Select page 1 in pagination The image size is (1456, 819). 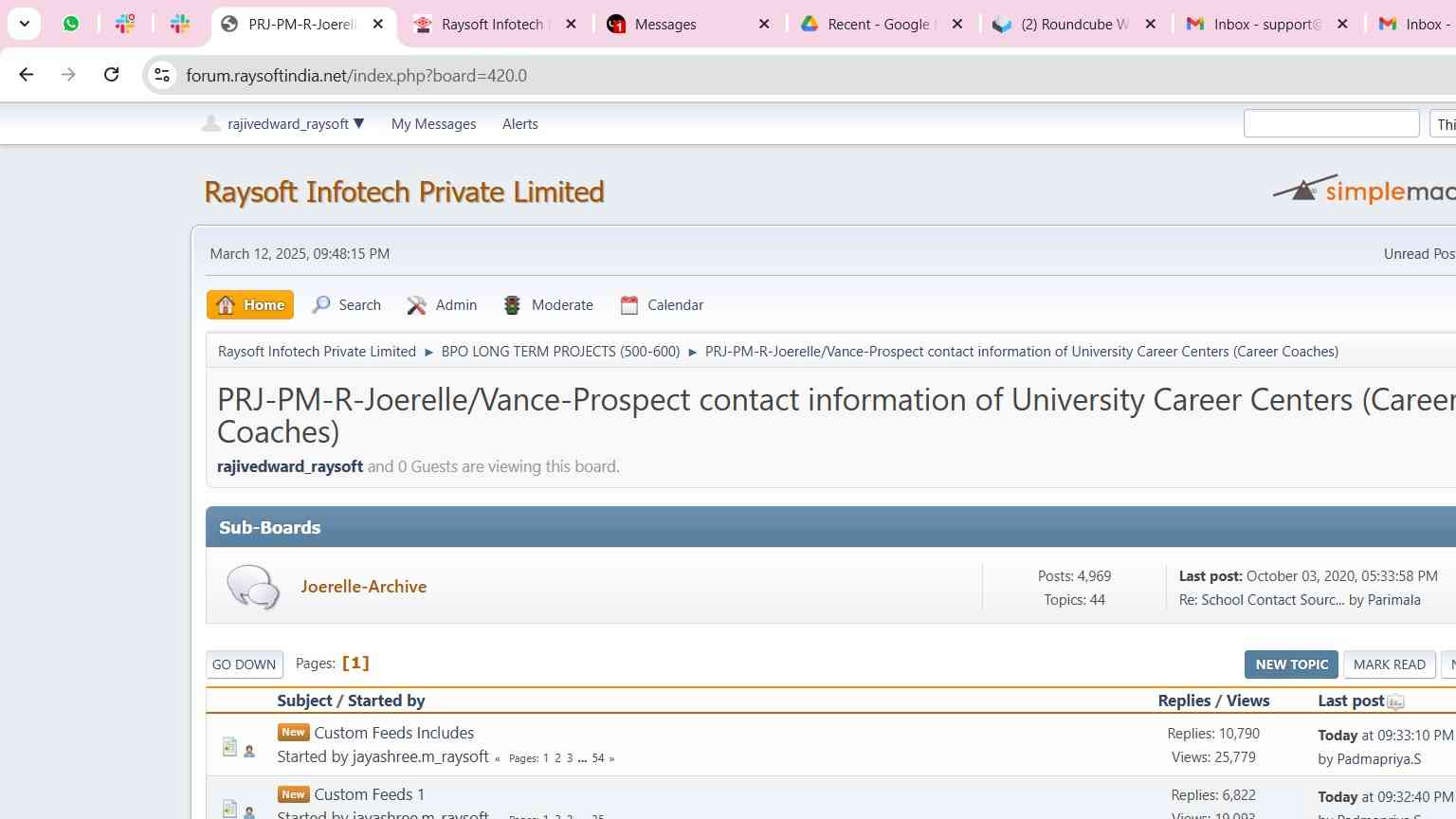pyautogui.click(x=355, y=664)
